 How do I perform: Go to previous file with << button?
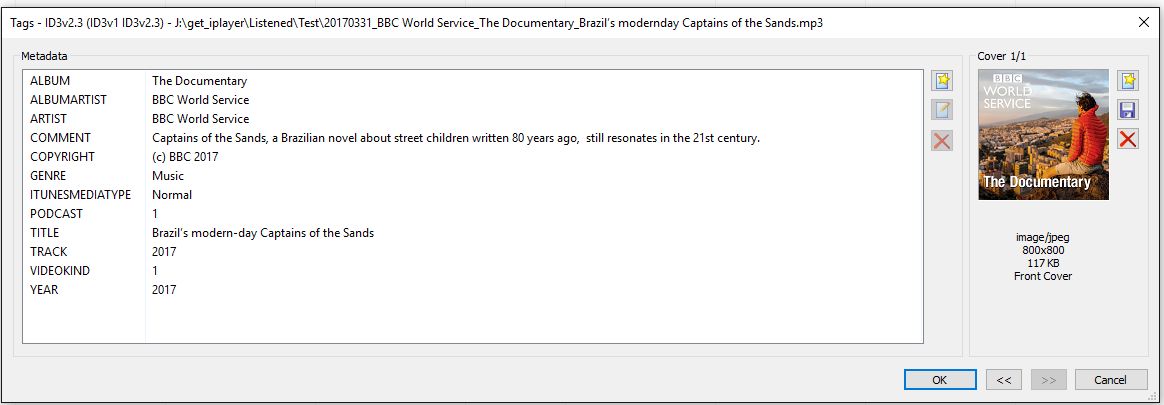[x=1004, y=380]
